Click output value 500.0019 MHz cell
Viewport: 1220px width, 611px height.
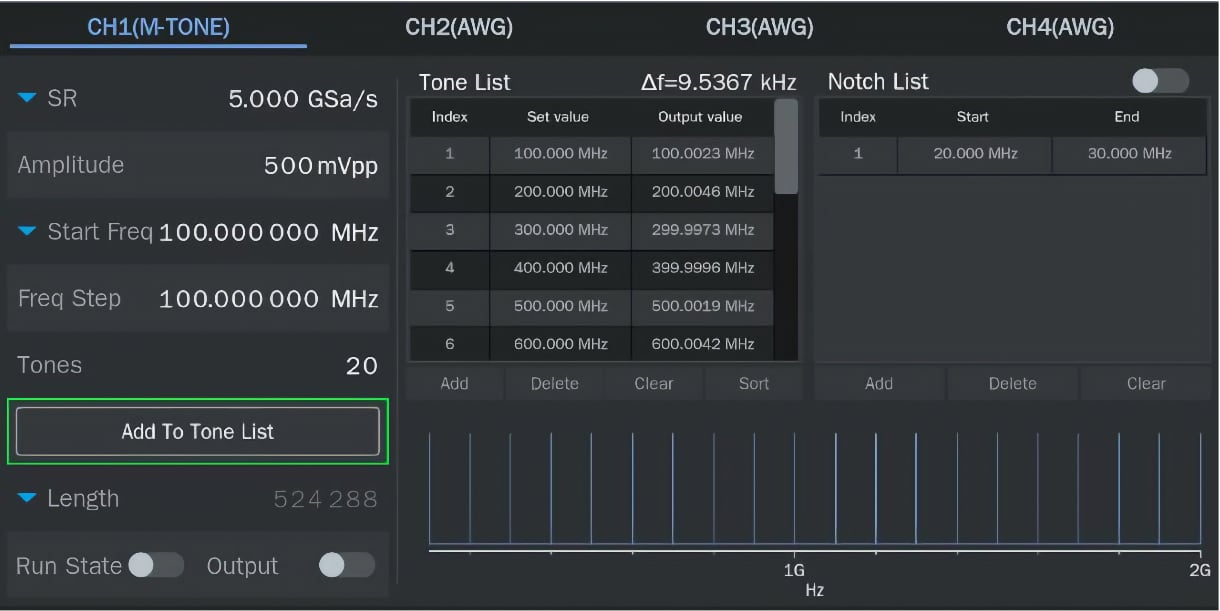pos(703,305)
